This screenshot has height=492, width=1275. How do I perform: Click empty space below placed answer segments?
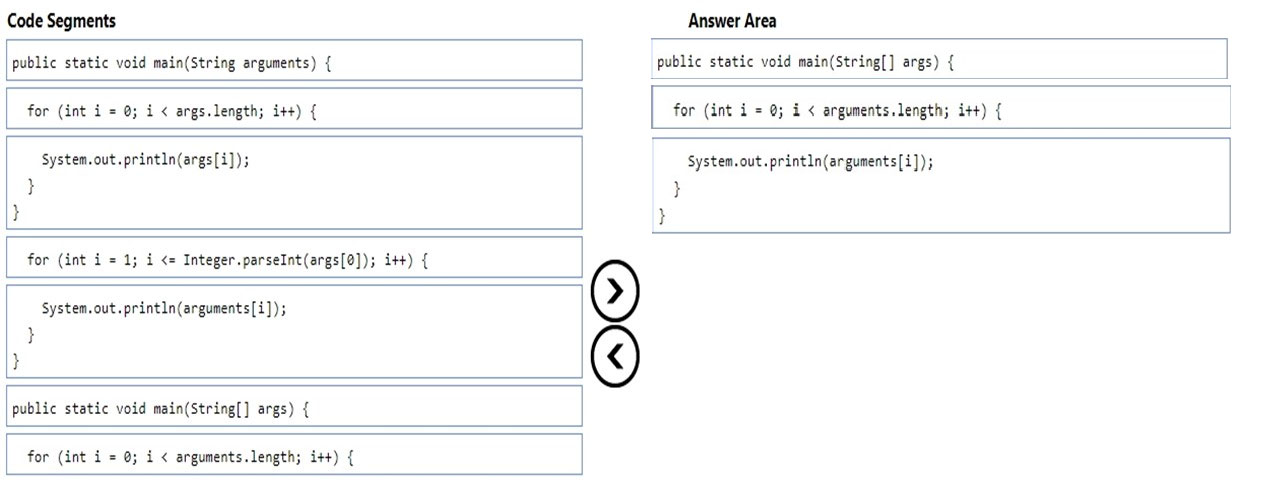coord(940,360)
